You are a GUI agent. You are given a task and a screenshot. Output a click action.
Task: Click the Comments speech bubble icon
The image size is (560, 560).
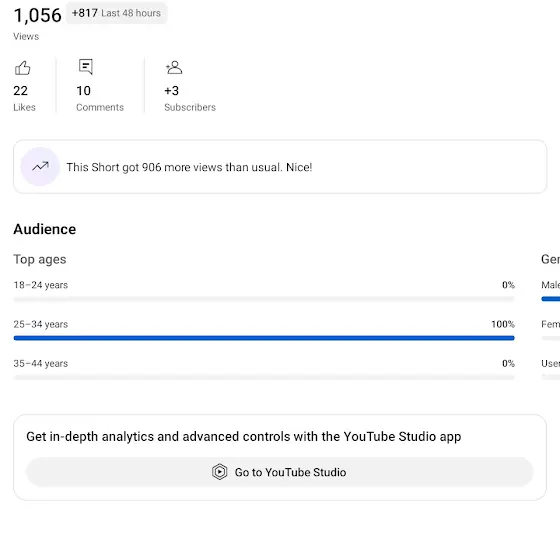tap(86, 67)
